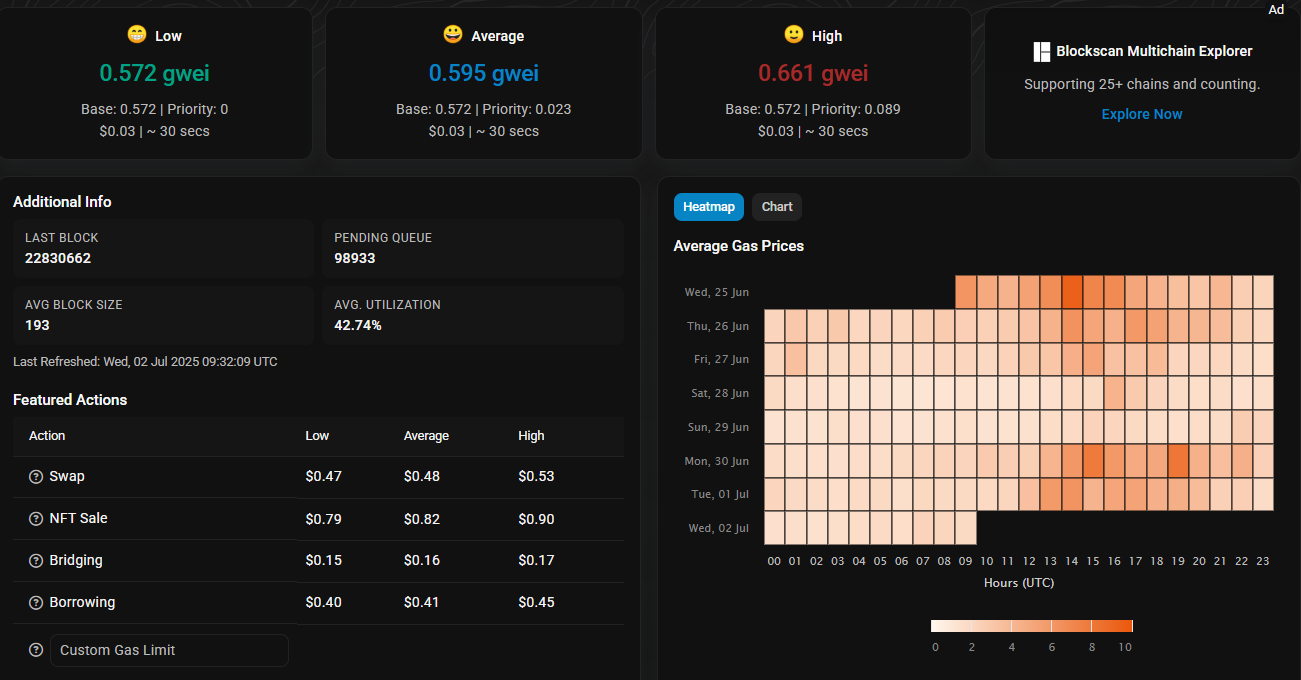Click Bridging low cost $0.15
Viewport: 1301px width, 680px height.
point(323,560)
